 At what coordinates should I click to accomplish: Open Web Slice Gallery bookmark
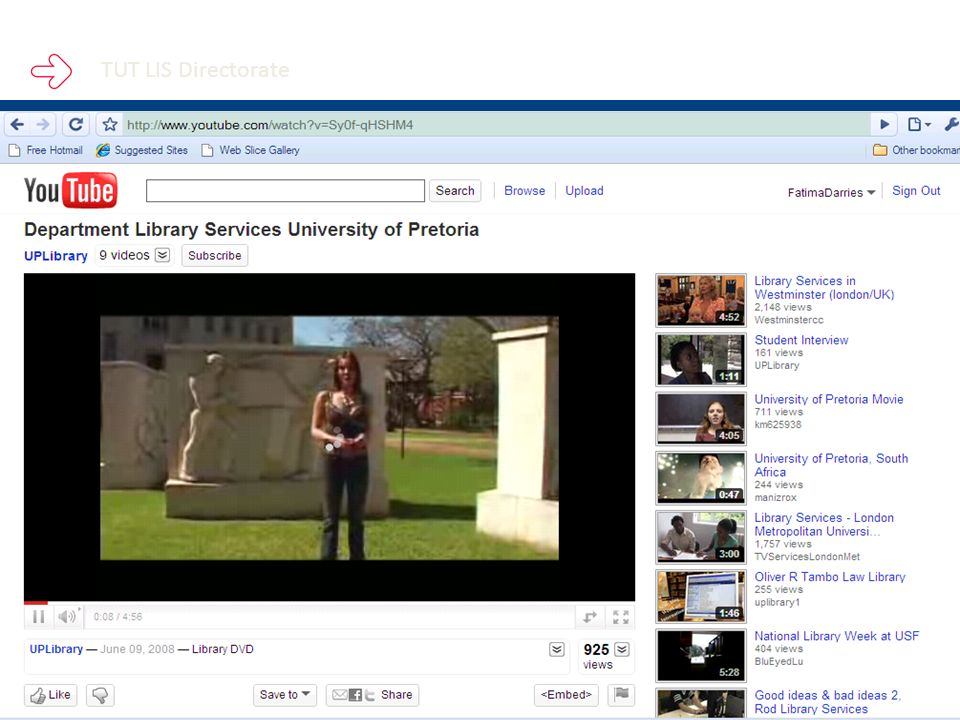pos(250,150)
